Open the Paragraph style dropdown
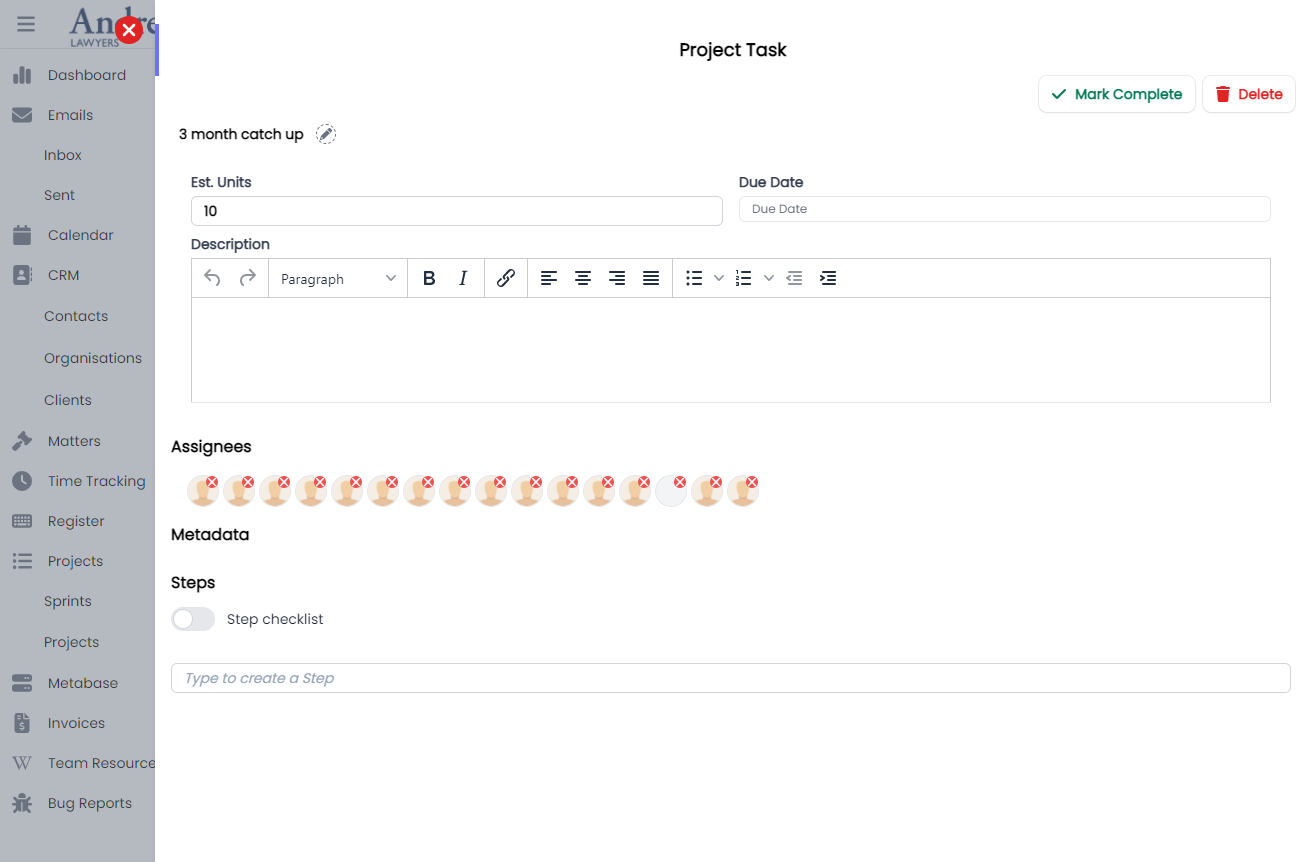 [x=338, y=279]
